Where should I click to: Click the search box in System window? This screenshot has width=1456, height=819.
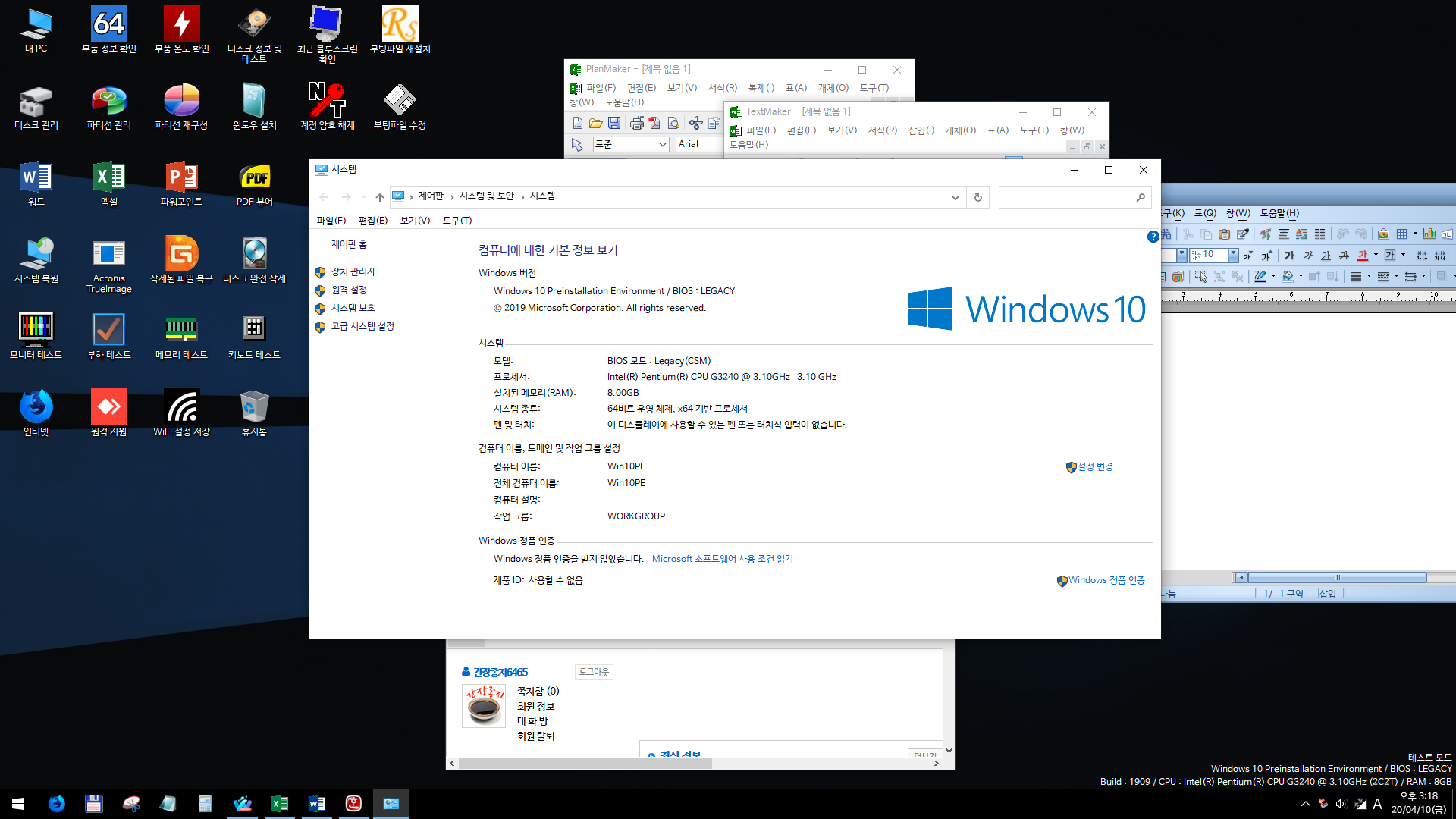tap(1075, 197)
